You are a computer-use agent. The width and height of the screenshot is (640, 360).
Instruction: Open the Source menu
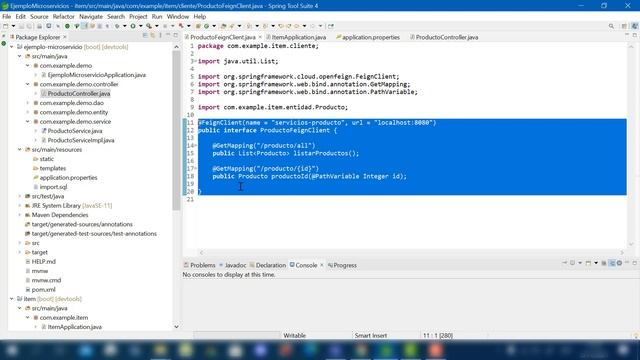tap(39, 16)
